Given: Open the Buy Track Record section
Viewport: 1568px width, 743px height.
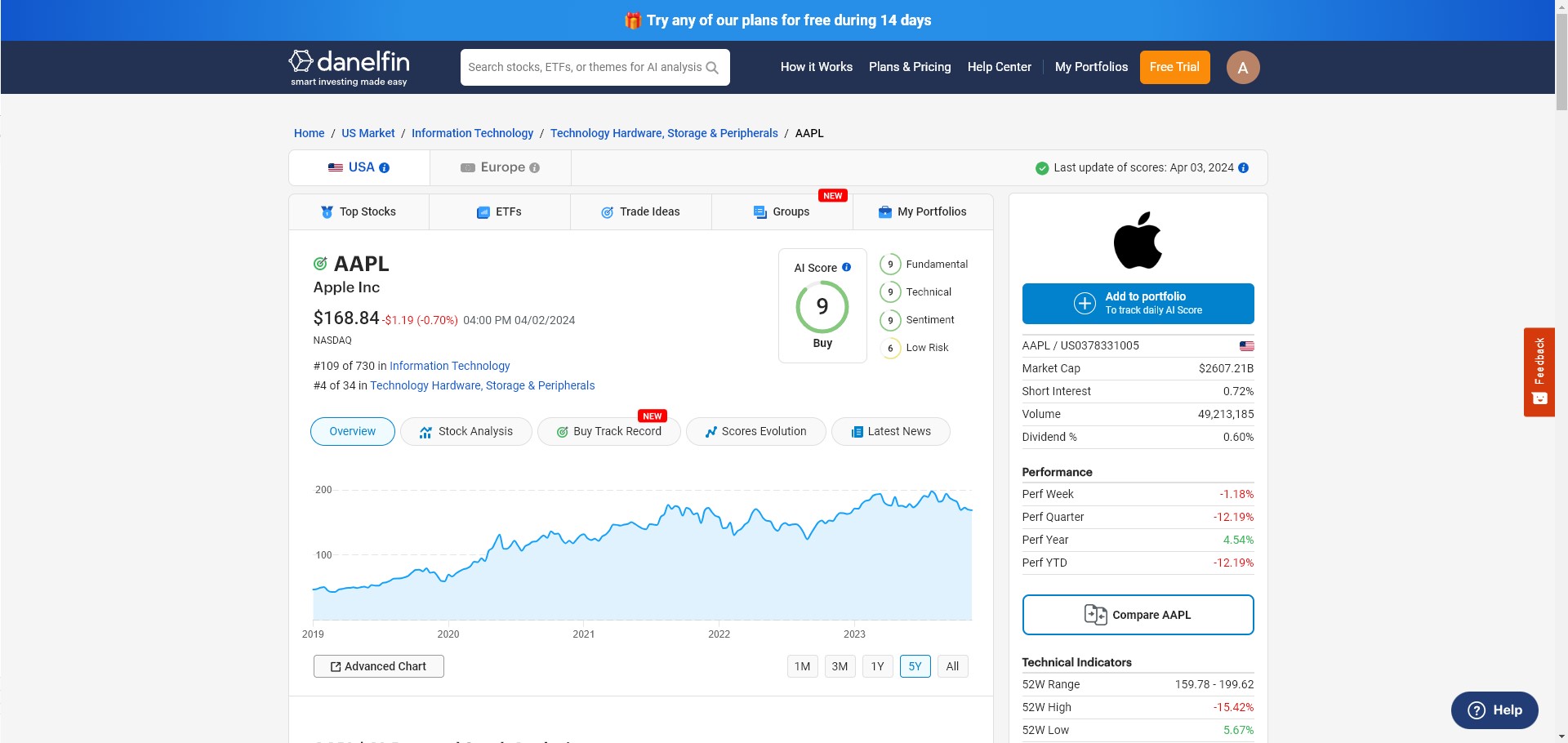Looking at the screenshot, I should [609, 431].
